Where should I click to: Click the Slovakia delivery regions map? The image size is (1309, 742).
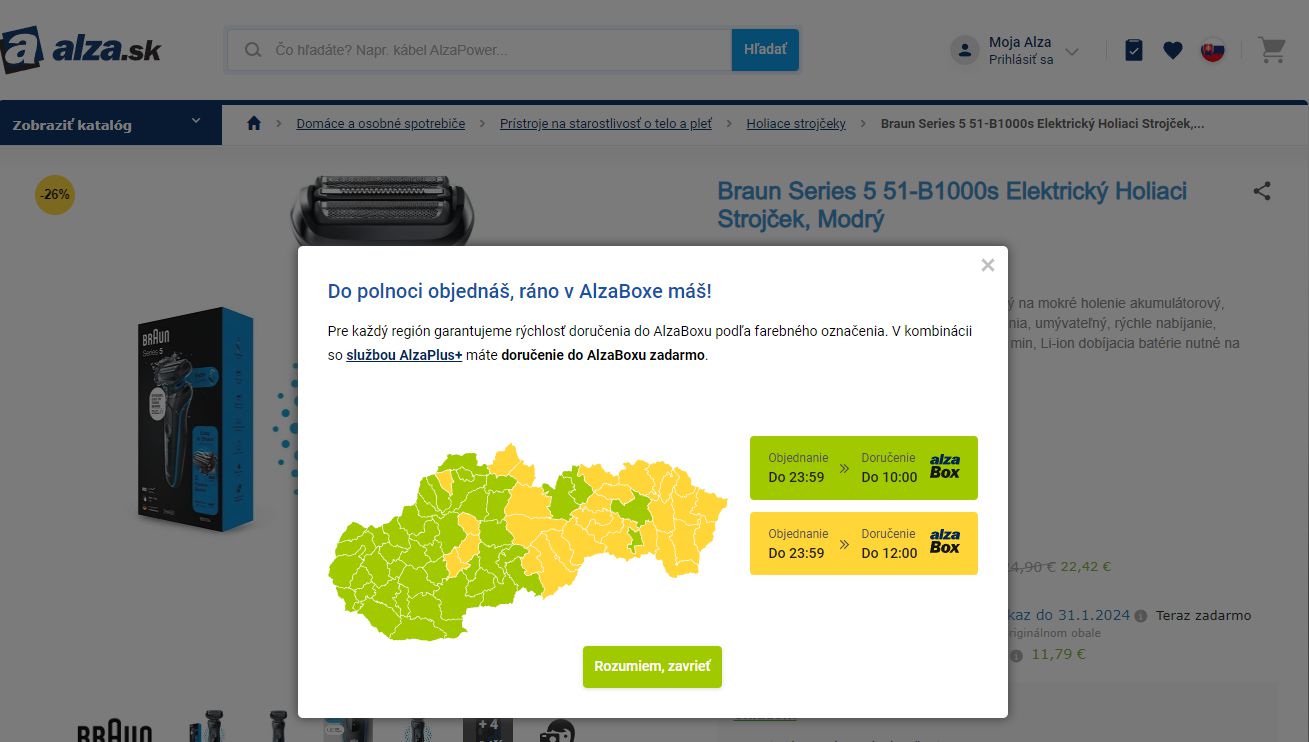tap(528, 540)
